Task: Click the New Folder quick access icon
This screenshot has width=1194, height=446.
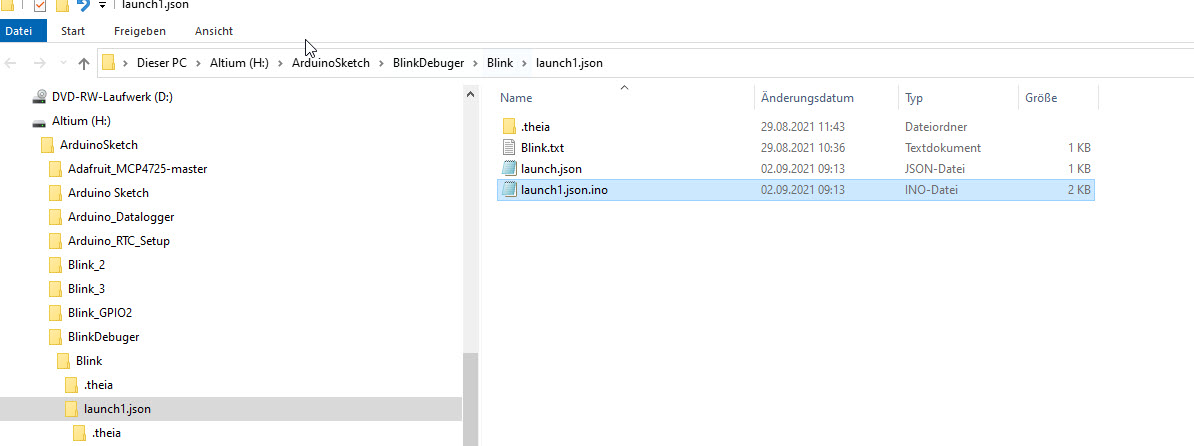Action: [62, 5]
